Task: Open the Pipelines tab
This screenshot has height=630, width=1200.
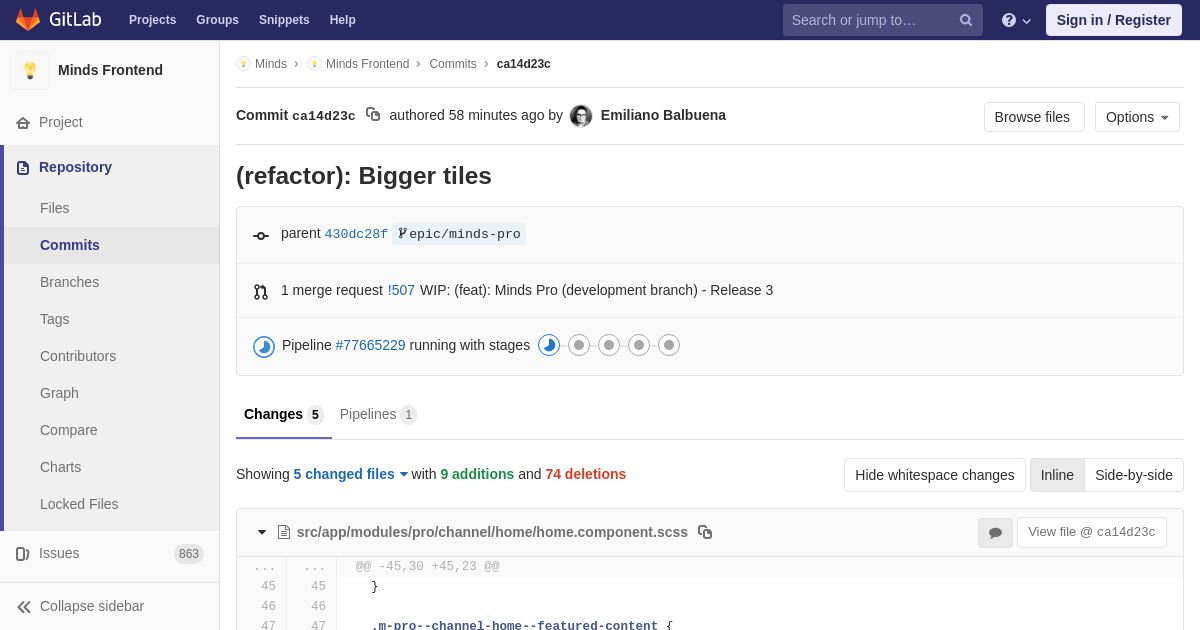Action: pyautogui.click(x=378, y=414)
